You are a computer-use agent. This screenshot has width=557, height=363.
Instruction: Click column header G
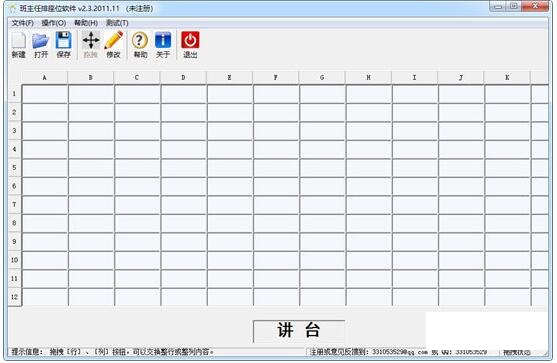tap(322, 77)
